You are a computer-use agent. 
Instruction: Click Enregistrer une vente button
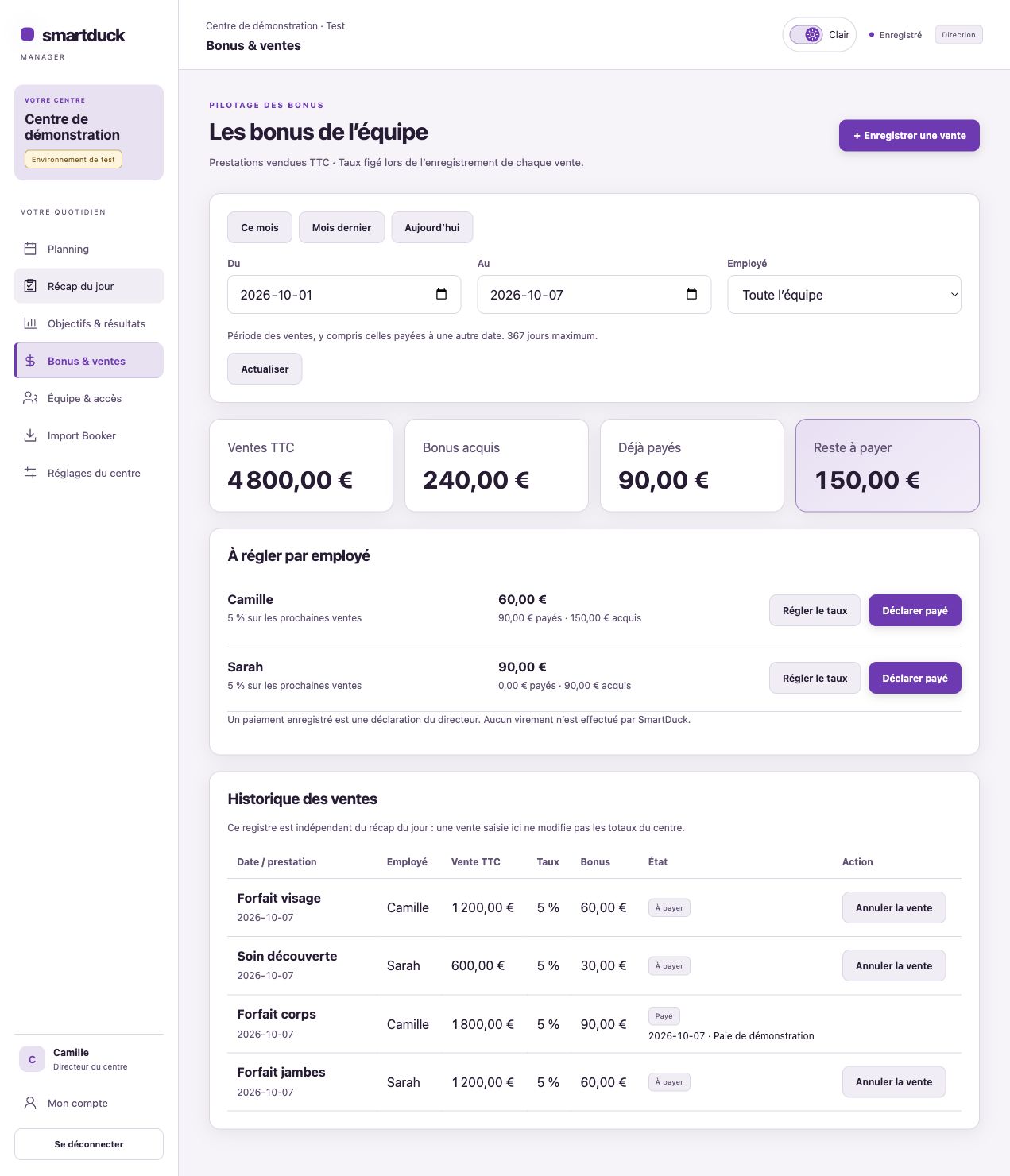(x=909, y=135)
